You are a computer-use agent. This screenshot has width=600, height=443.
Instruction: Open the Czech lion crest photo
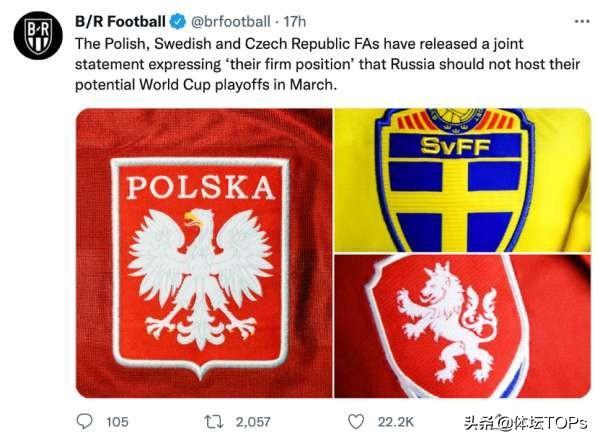[462, 326]
